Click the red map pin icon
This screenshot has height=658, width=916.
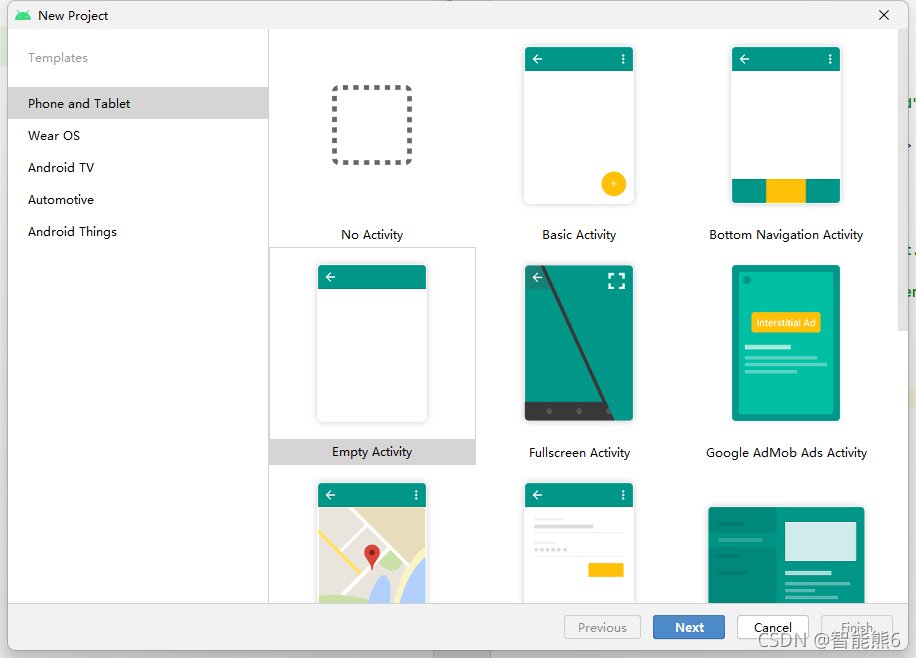pyautogui.click(x=372, y=557)
